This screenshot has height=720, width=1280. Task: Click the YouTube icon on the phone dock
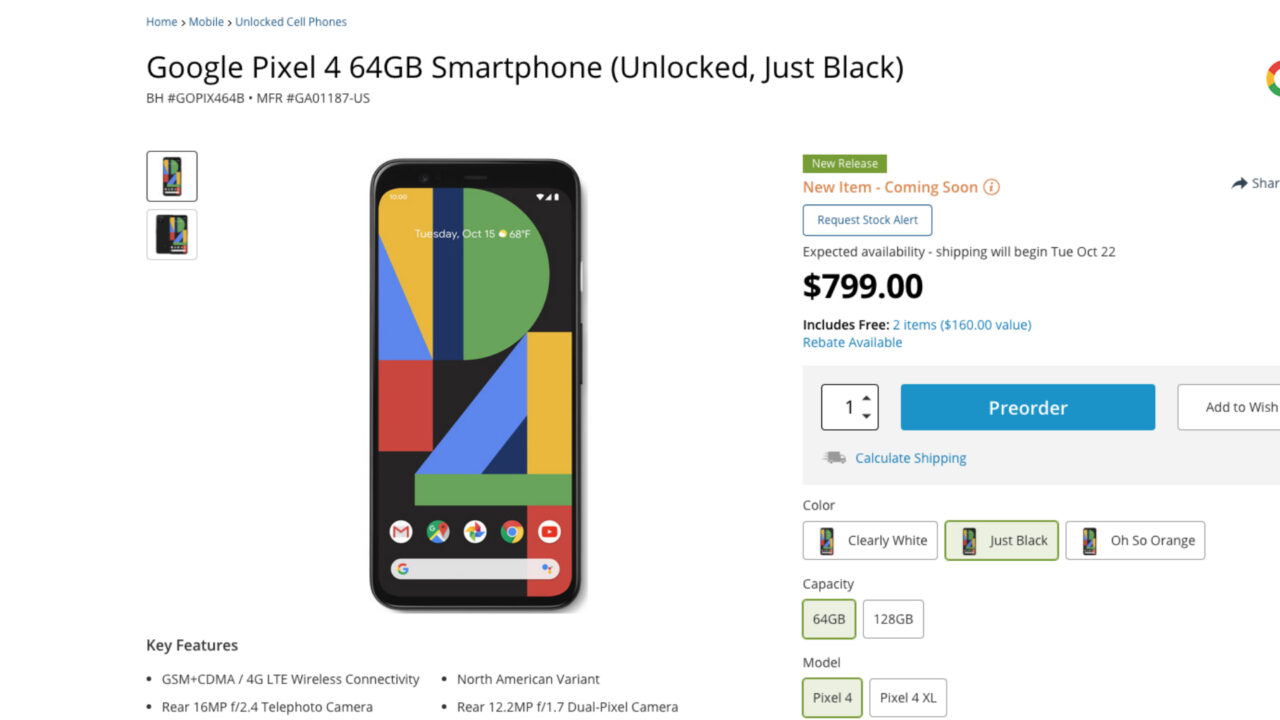[x=549, y=531]
